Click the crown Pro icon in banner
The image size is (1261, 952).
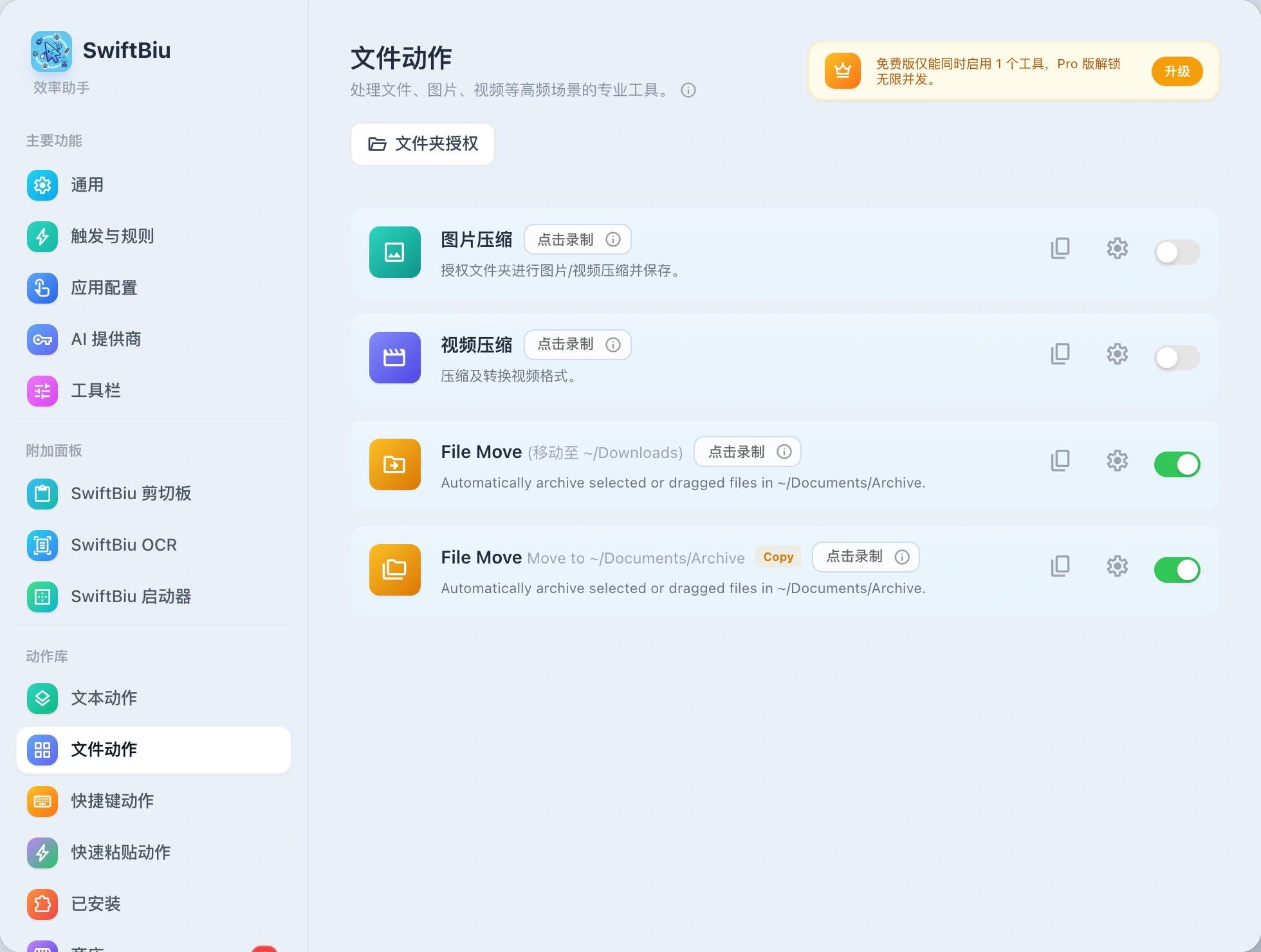(842, 71)
